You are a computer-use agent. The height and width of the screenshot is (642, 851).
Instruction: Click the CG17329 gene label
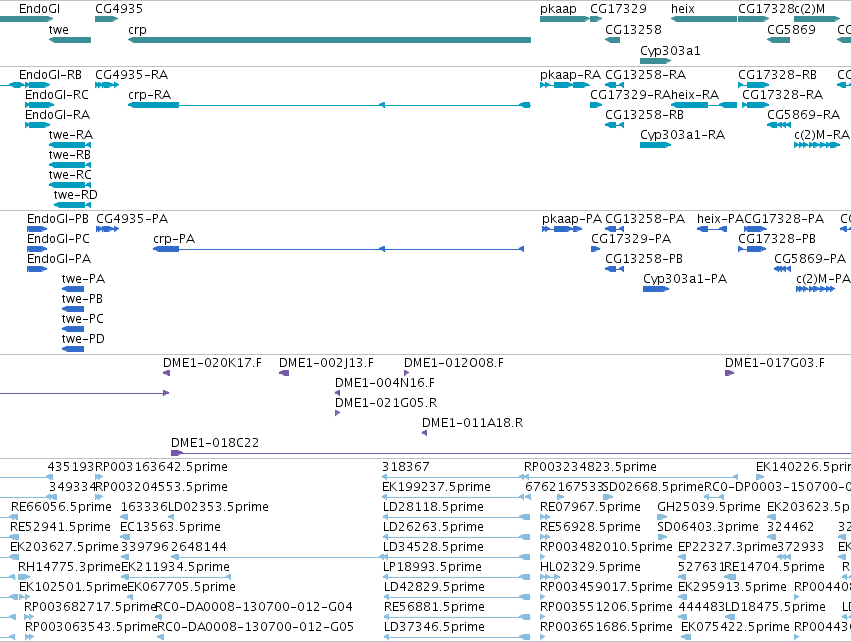(618, 9)
